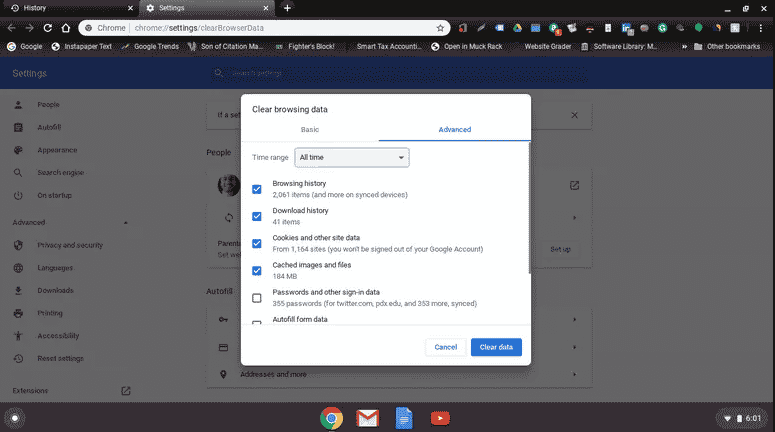Open the Instapaper Text bookmark

82,46
